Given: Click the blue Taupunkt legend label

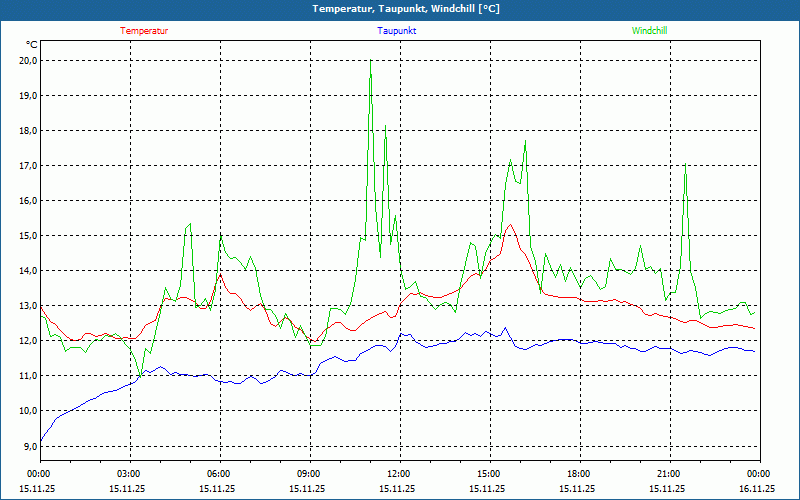Looking at the screenshot, I should click(x=397, y=31).
